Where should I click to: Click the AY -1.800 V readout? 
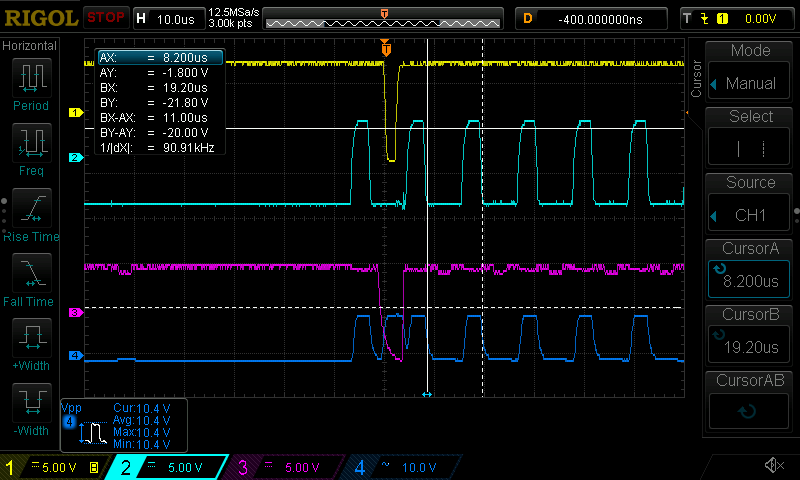pyautogui.click(x=154, y=73)
